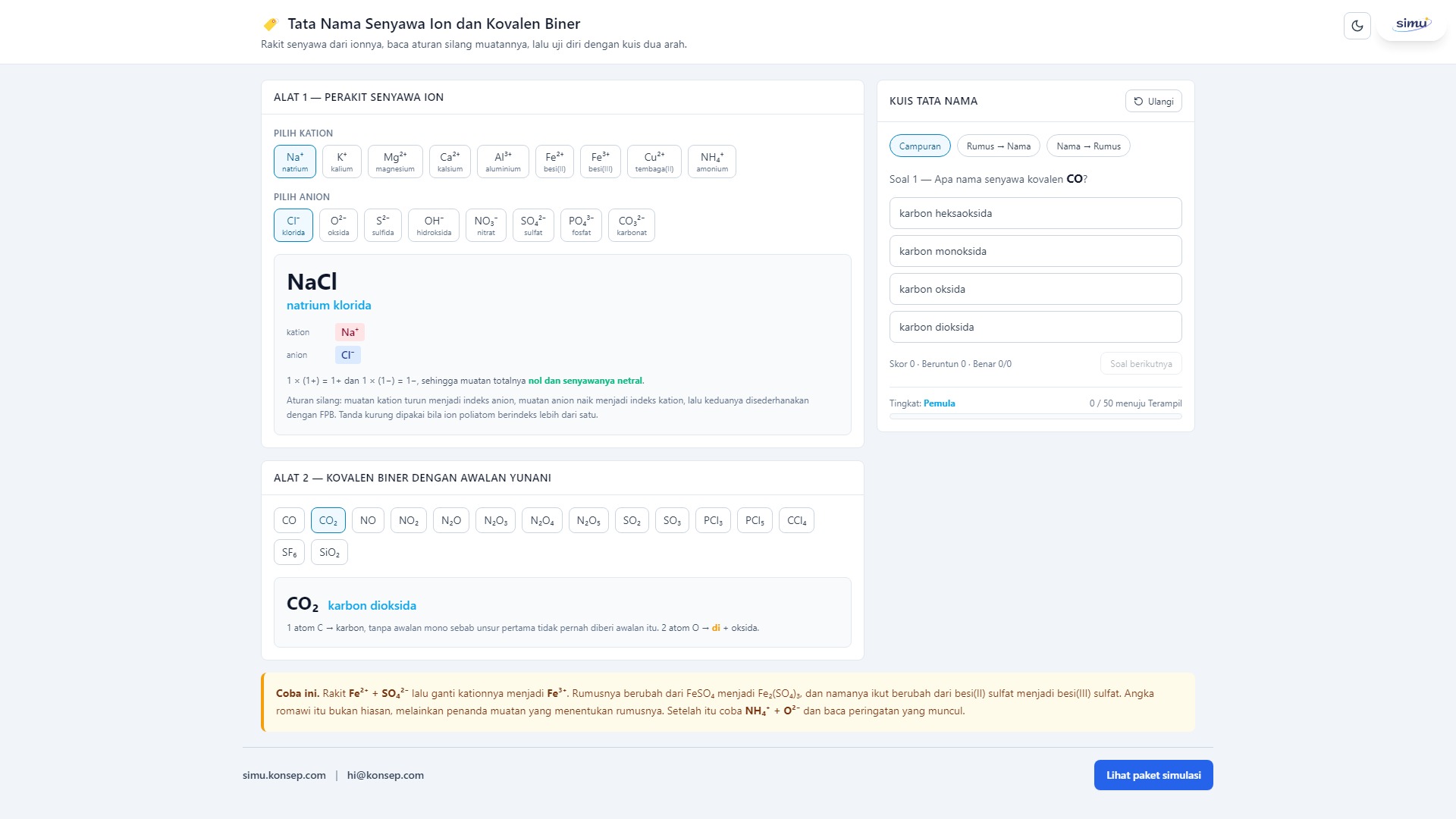Image resolution: width=1456 pixels, height=819 pixels.
Task: Click the Soal berikutnya button
Action: 1141,364
